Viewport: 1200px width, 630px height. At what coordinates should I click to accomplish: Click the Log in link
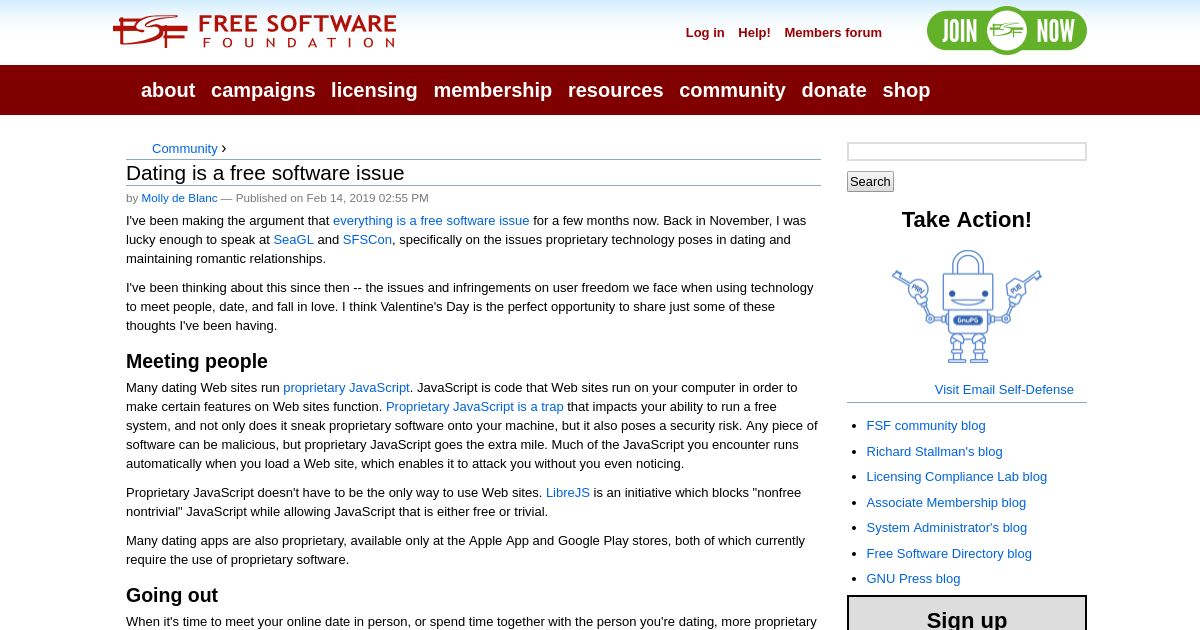click(705, 33)
